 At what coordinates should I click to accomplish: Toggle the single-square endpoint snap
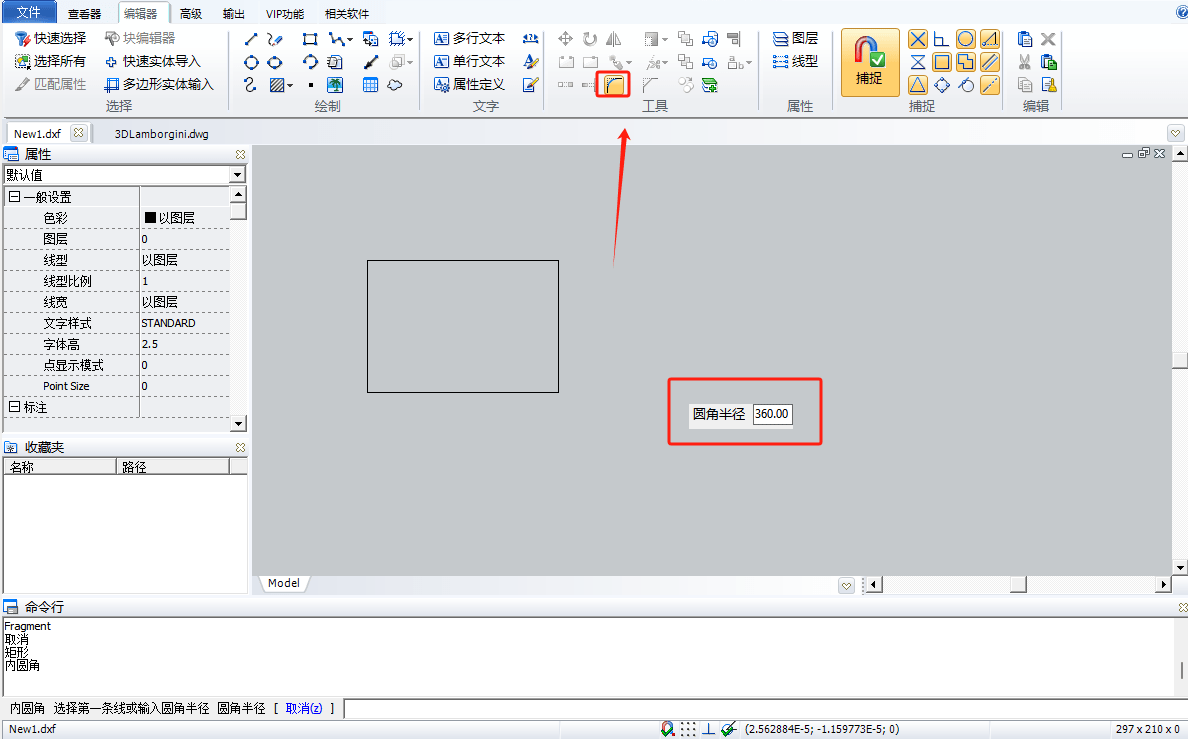tap(942, 62)
